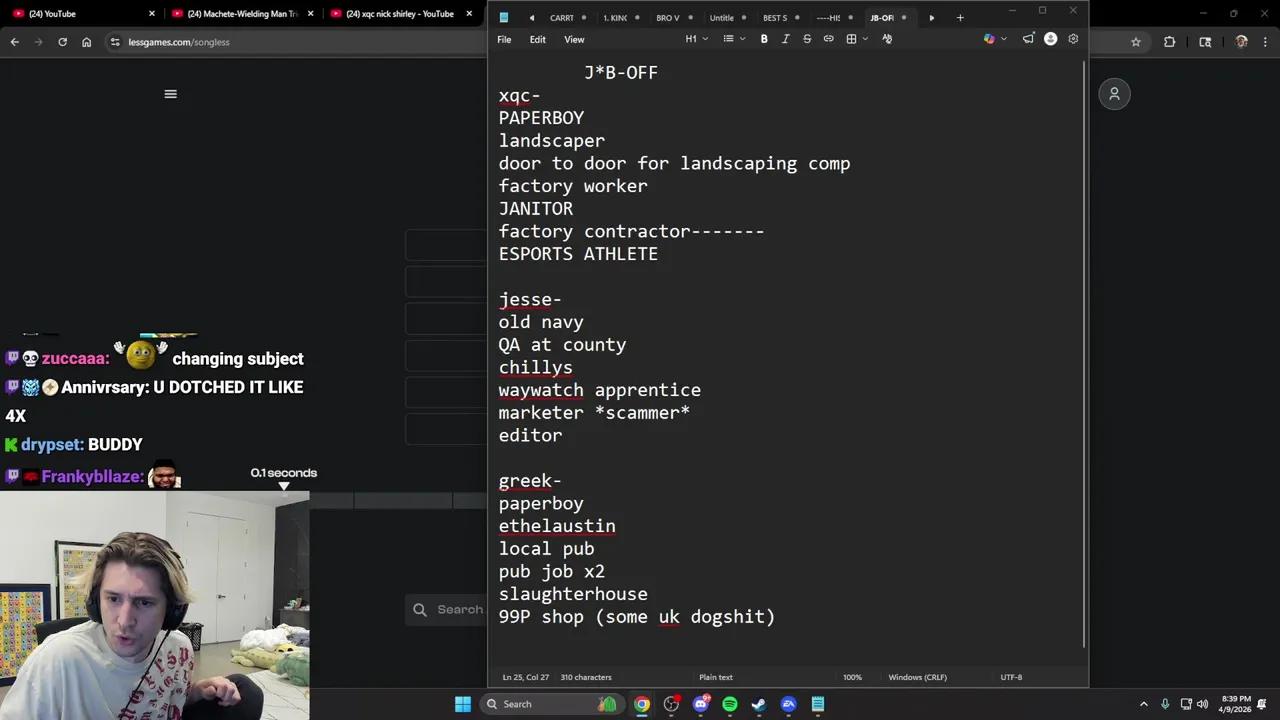Click the Notepad feedback megaphone icon

tap(1028, 39)
